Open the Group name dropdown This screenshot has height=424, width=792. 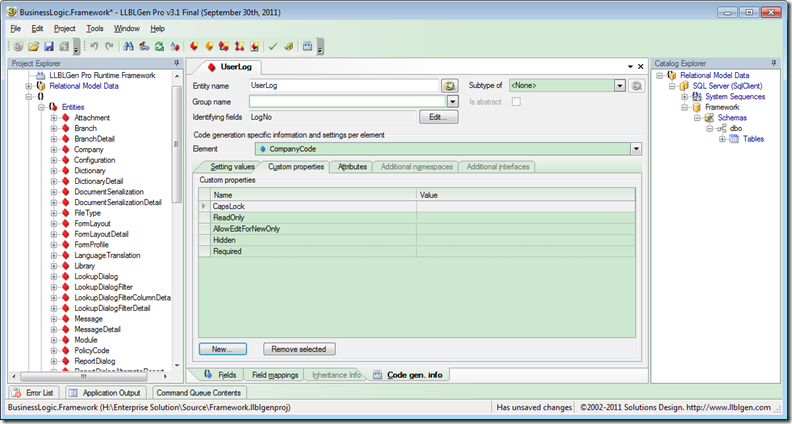tap(453, 102)
